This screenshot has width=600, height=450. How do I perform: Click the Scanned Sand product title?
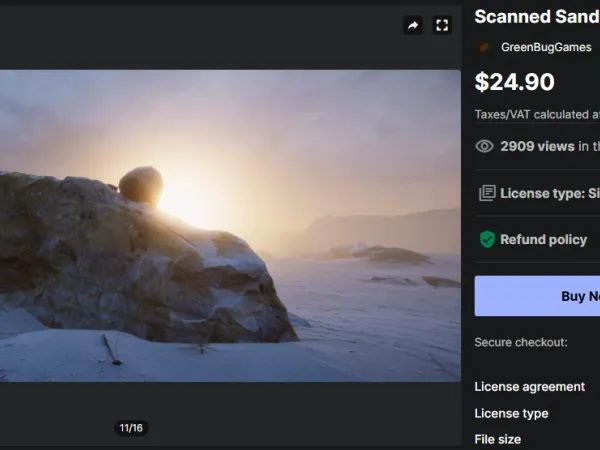click(x=536, y=16)
